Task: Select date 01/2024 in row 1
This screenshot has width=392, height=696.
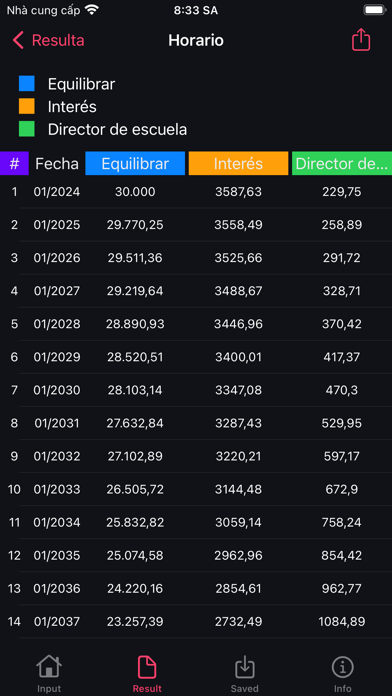Action: point(57,192)
